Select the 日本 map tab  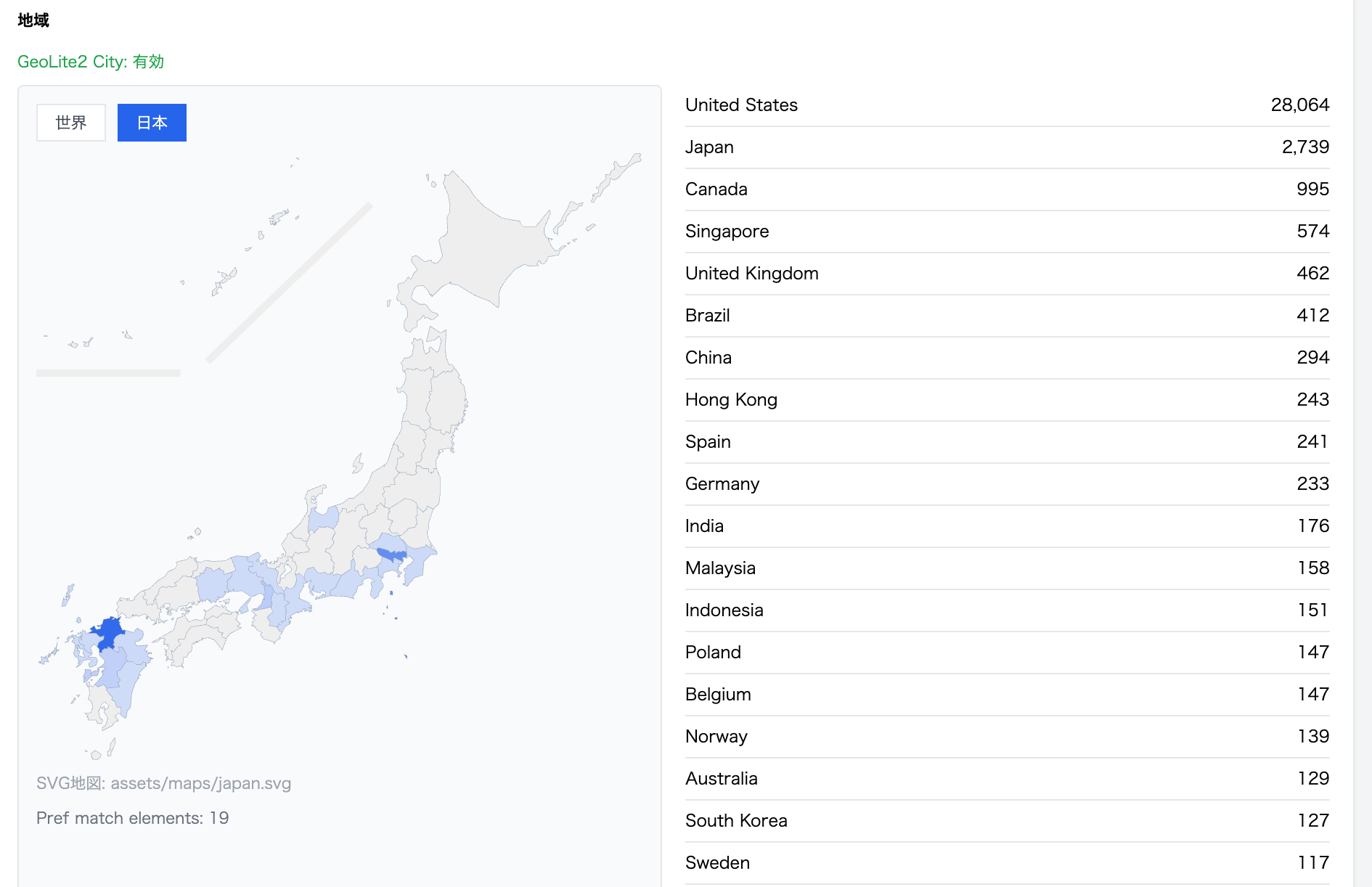[x=152, y=123]
